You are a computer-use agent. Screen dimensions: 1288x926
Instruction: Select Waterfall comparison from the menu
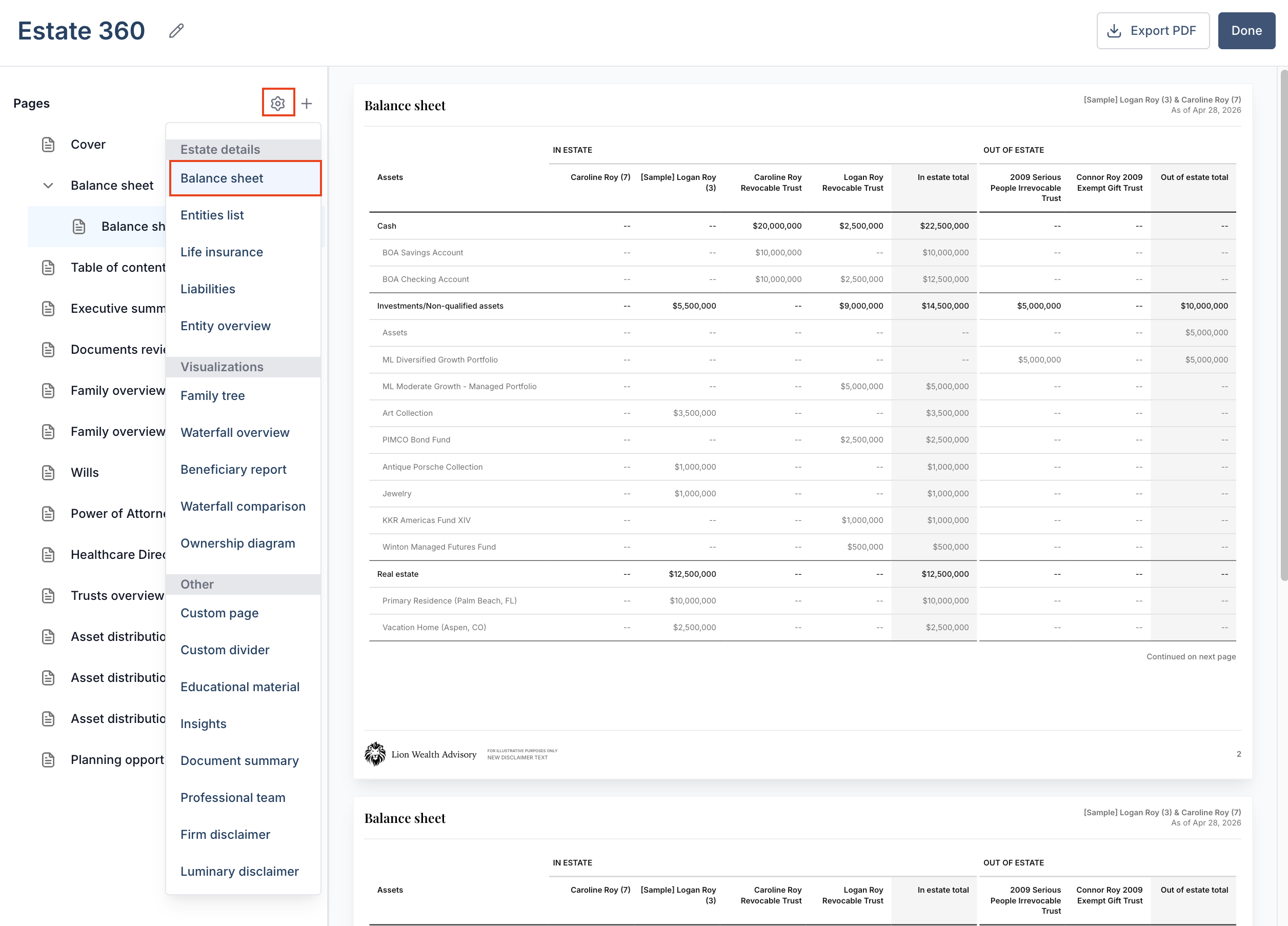pyautogui.click(x=243, y=507)
